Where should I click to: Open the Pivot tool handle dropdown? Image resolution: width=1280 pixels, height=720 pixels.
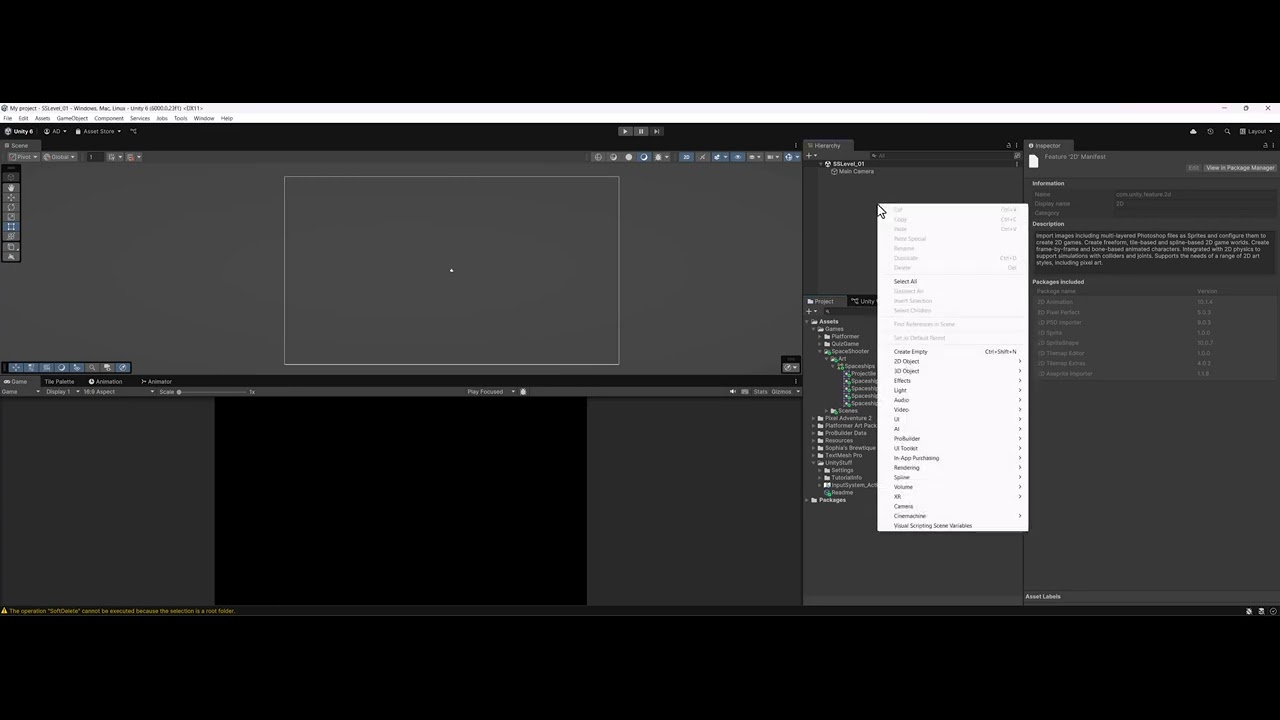tap(23, 157)
